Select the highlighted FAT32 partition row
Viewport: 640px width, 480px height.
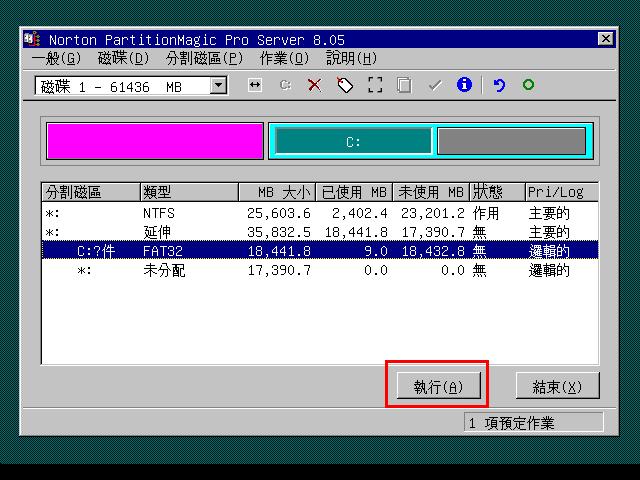pos(320,251)
